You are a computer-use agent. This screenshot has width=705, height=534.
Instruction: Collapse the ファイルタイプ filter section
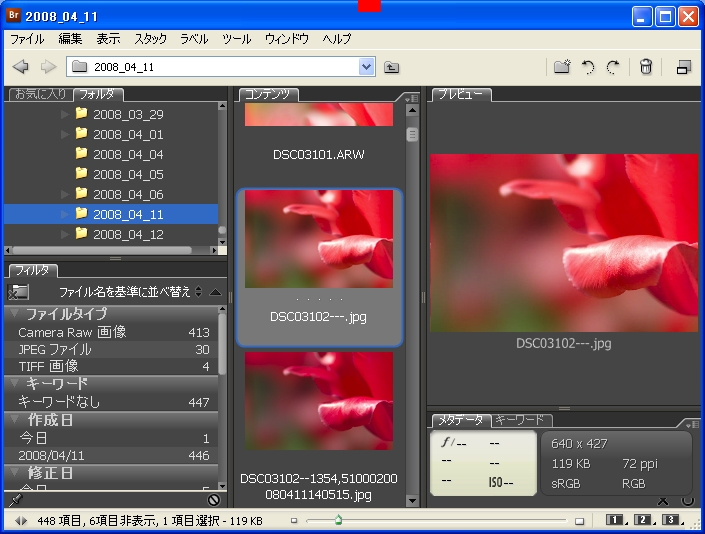pos(14,313)
